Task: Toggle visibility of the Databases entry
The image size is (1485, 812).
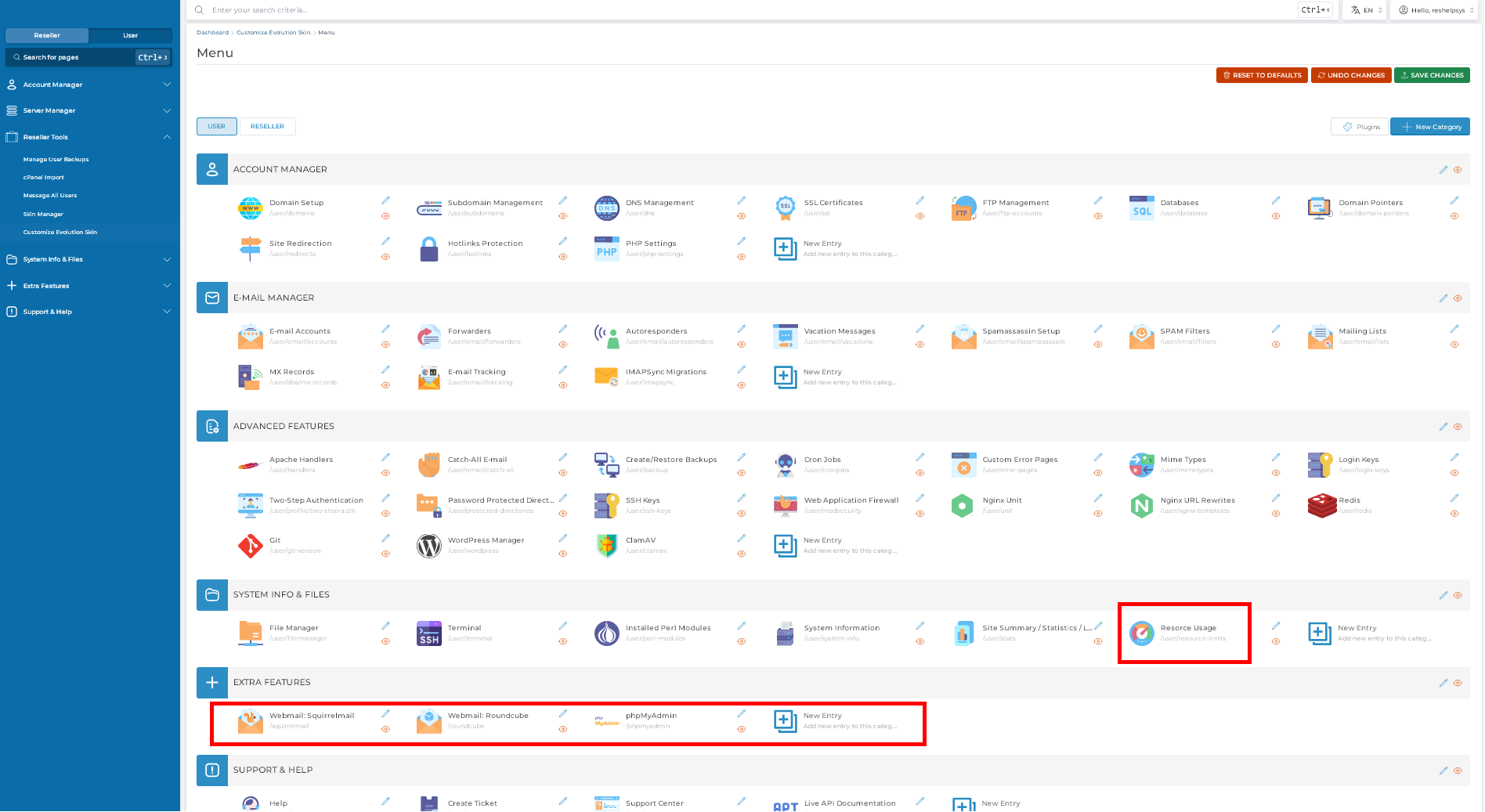Action: (x=1276, y=216)
